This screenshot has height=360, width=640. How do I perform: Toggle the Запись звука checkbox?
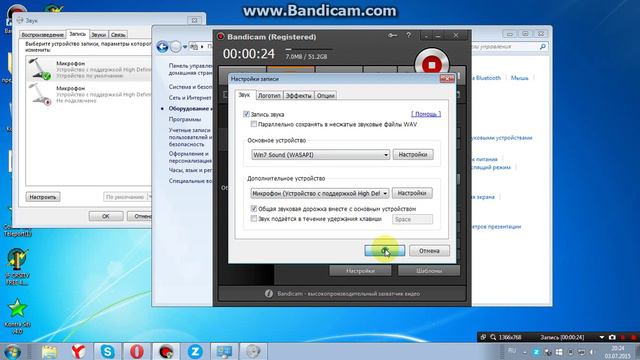pos(246,114)
